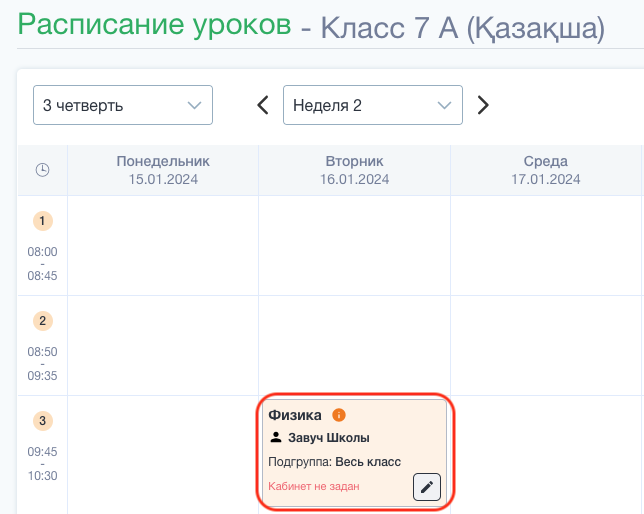Click the teacher name 'Завуч Школы'
This screenshot has height=514, width=644.
pos(329,438)
